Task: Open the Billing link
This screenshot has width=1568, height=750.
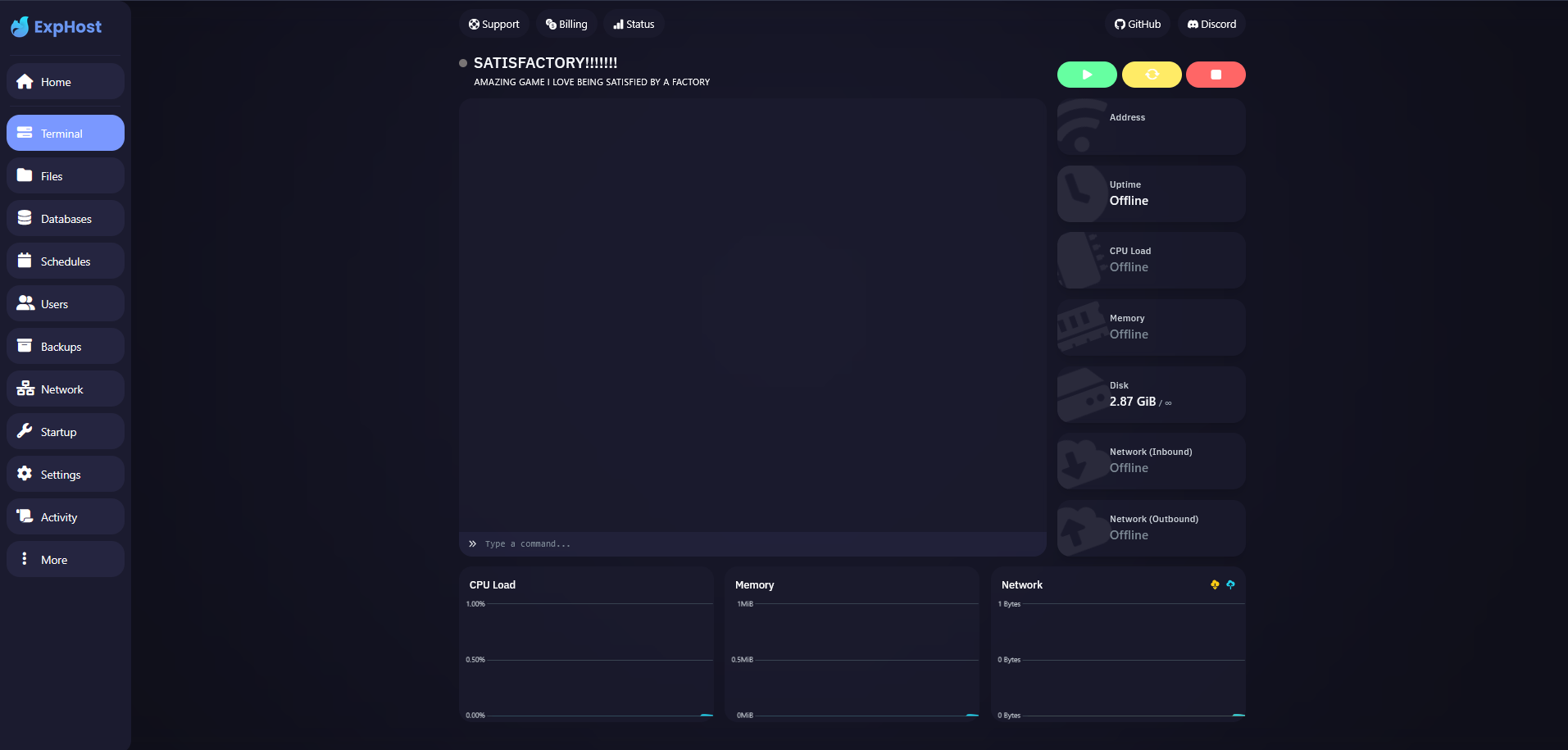Action: (566, 24)
